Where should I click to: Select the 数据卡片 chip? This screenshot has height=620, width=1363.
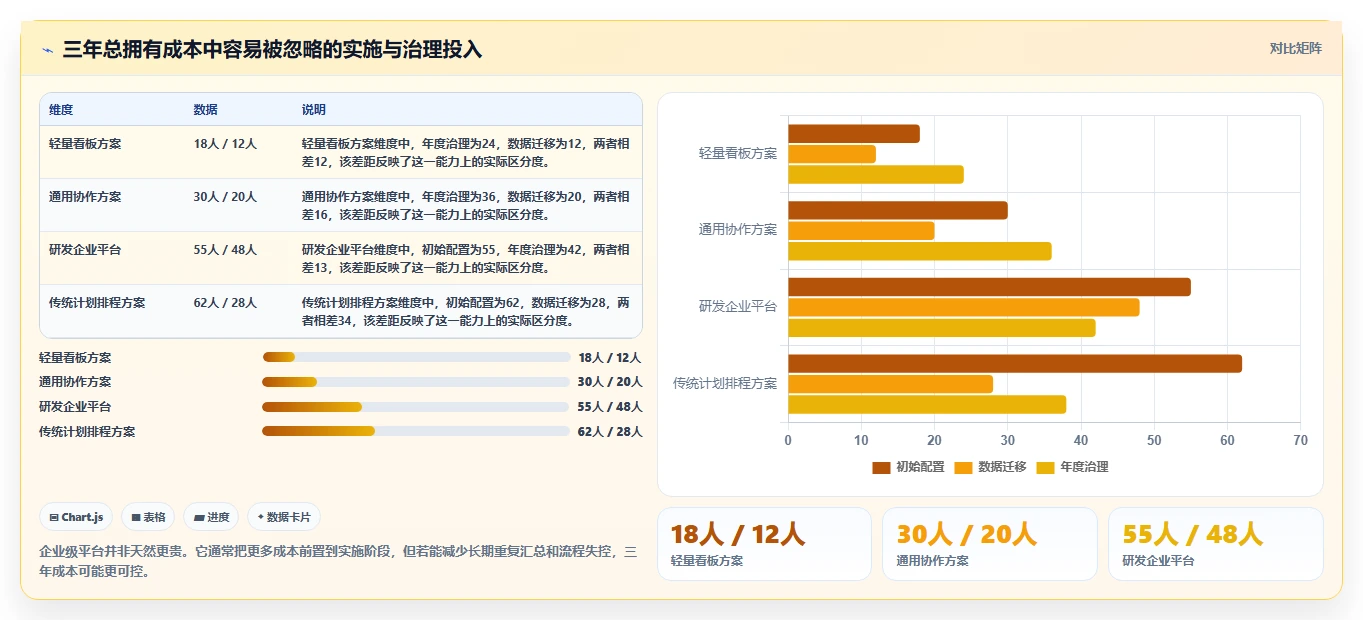[x=284, y=517]
